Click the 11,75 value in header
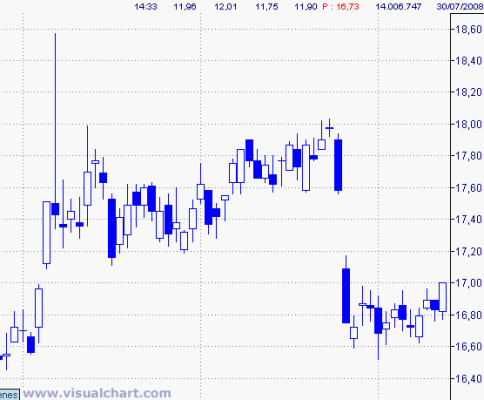This screenshot has height=400, width=484. [x=266, y=7]
